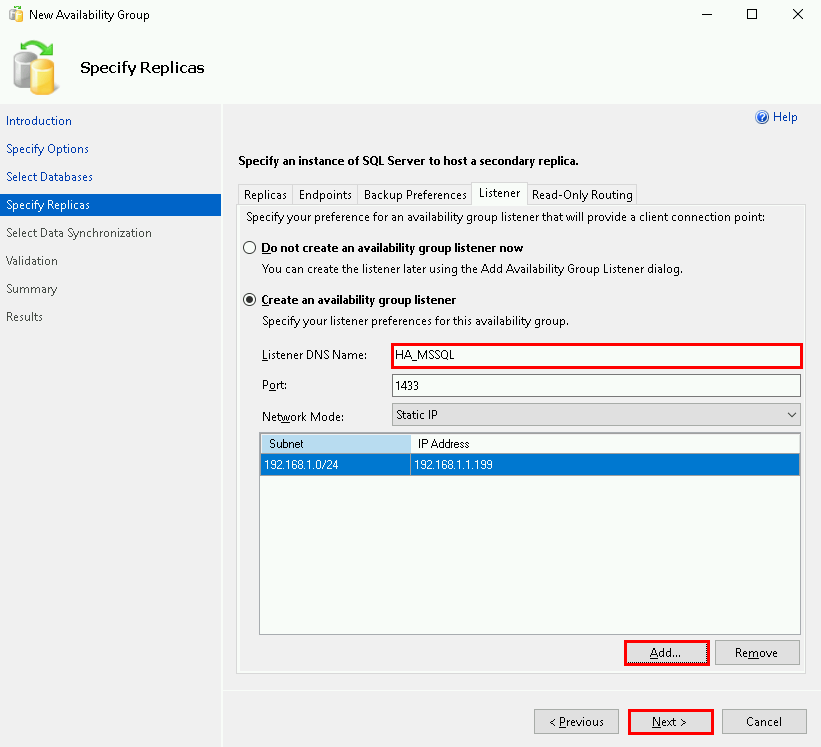Viewport: 821px width, 747px height.
Task: Select 'Create an availability group listener' option
Action: tap(249, 300)
